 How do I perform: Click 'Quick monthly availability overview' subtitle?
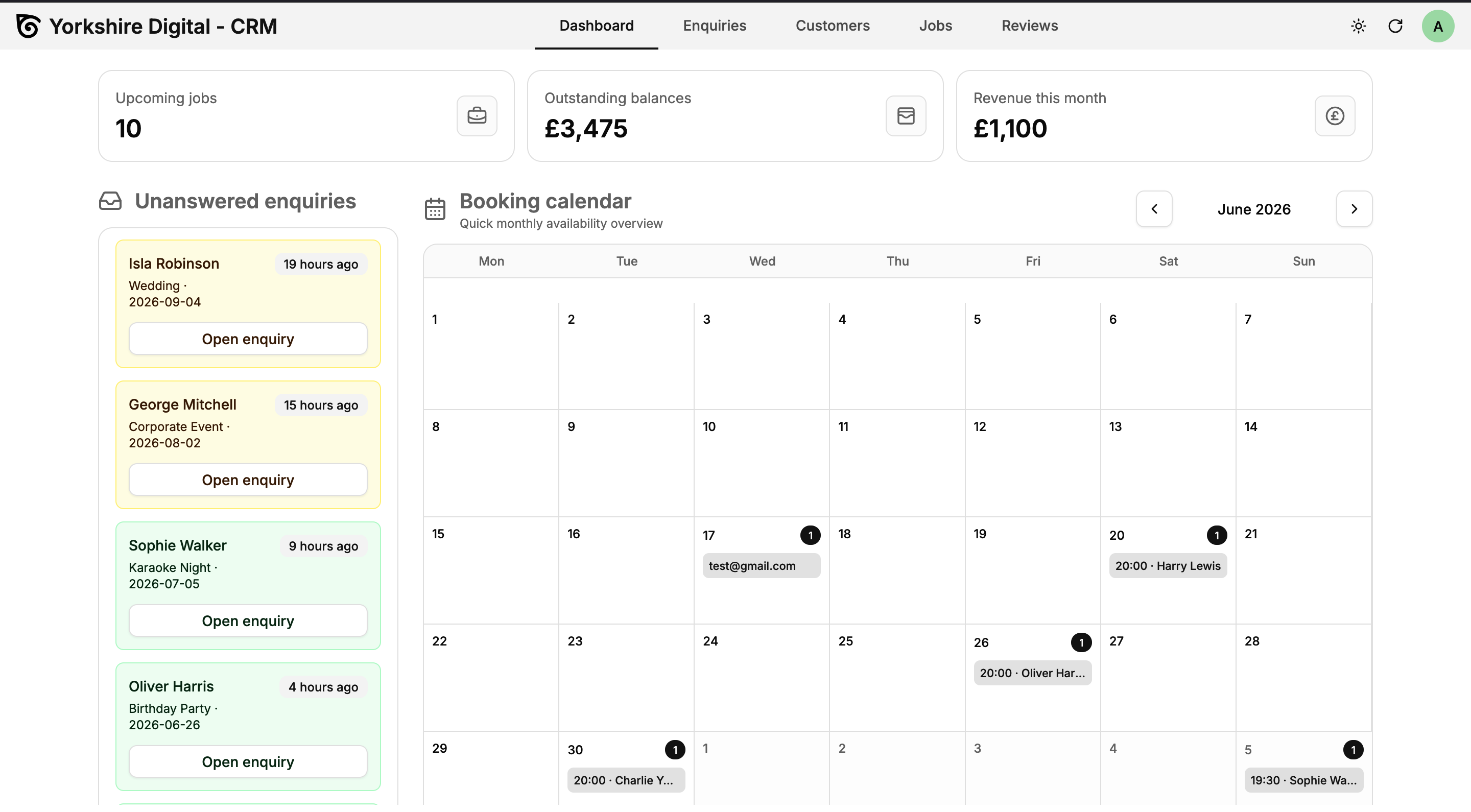[x=561, y=224]
